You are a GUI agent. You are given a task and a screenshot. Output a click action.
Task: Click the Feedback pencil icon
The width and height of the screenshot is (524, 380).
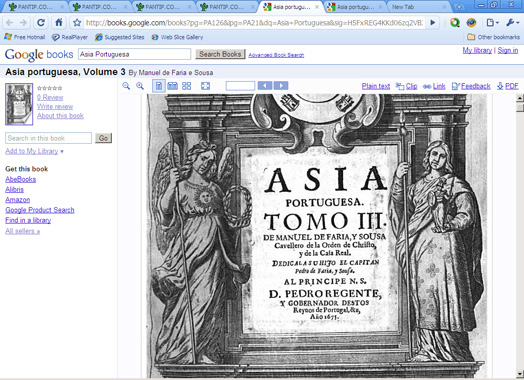[456, 86]
